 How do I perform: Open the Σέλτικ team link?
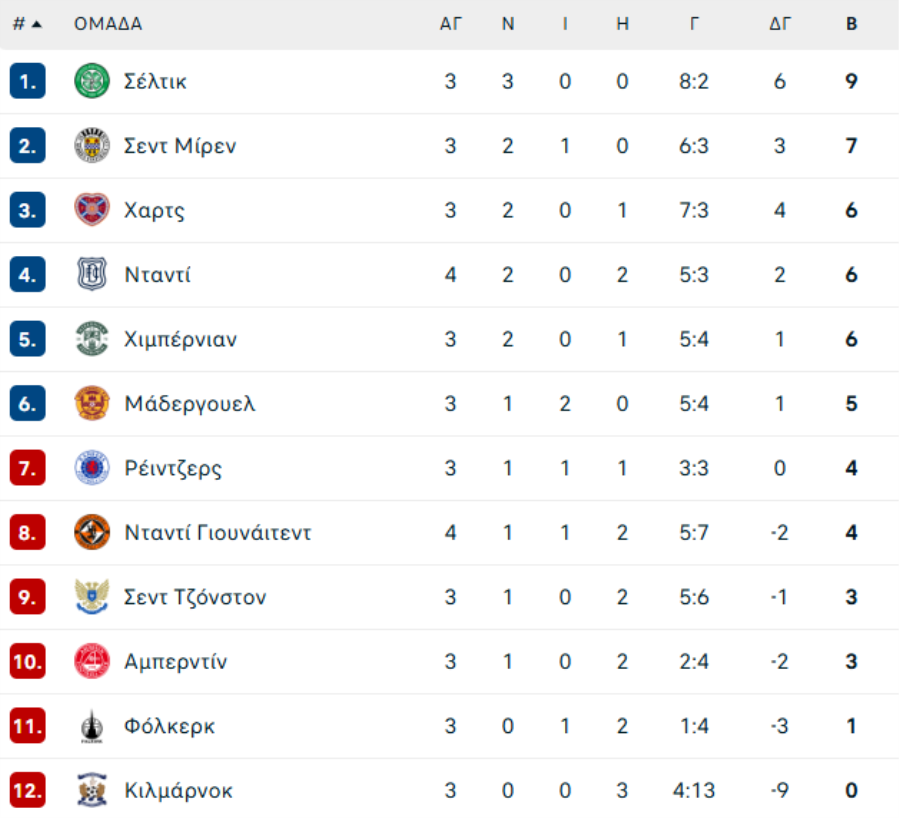[155, 81]
